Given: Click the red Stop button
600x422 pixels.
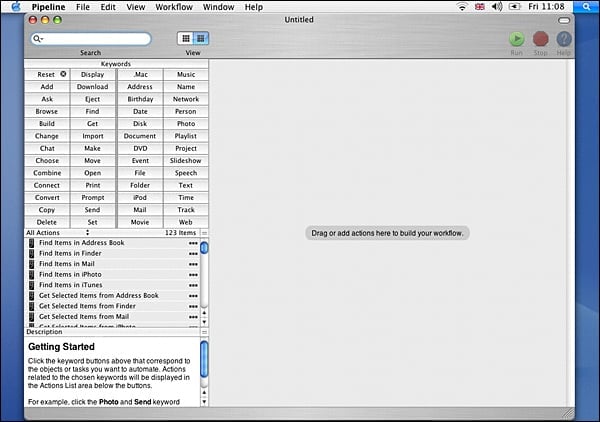Looking at the screenshot, I should coord(540,39).
